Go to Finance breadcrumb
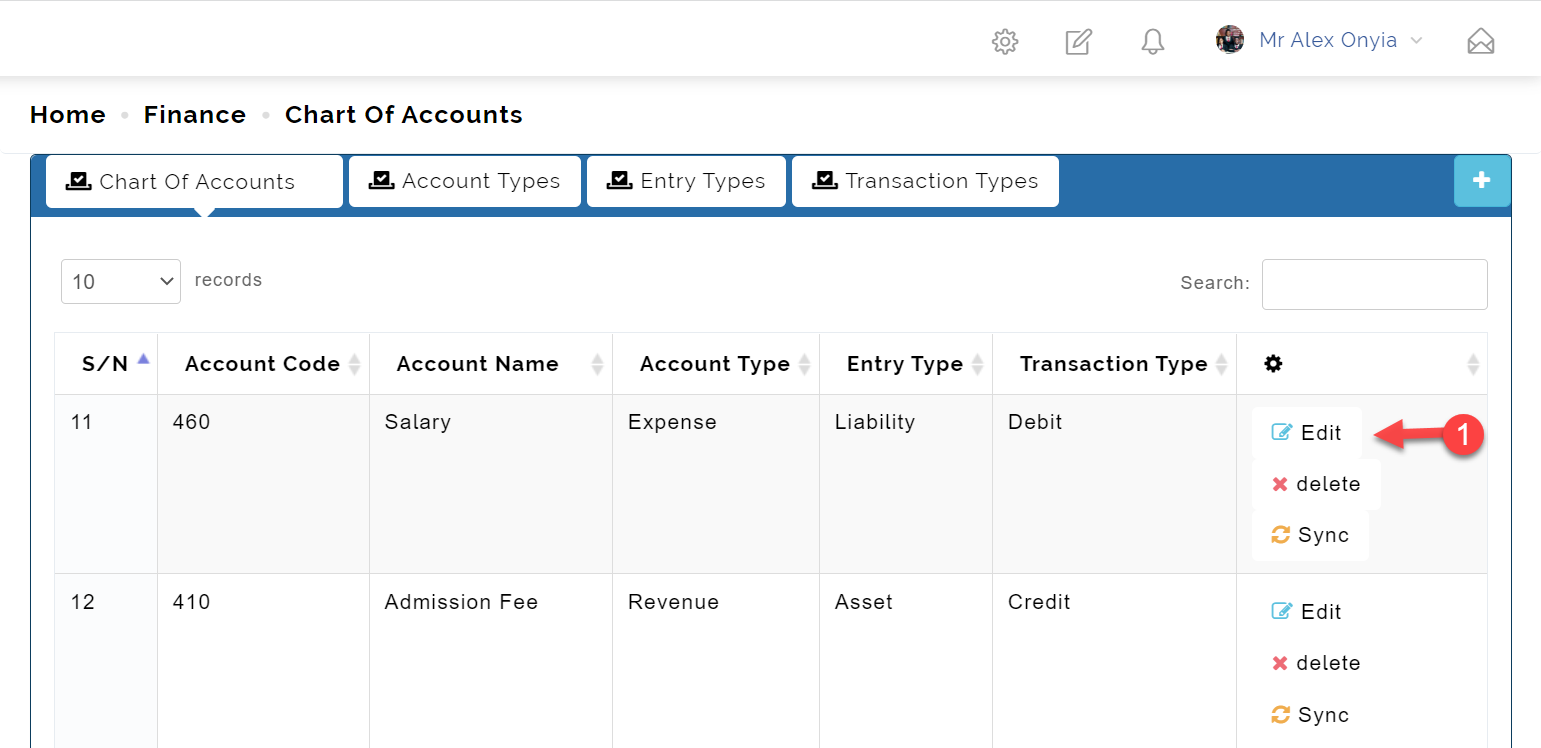1541x748 pixels. click(195, 115)
